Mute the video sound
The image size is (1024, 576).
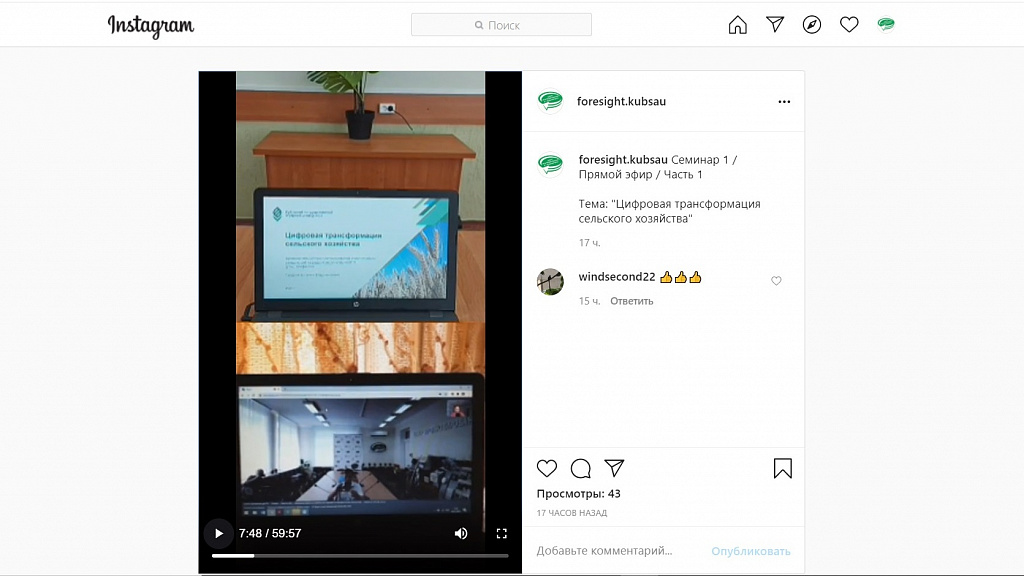click(461, 534)
